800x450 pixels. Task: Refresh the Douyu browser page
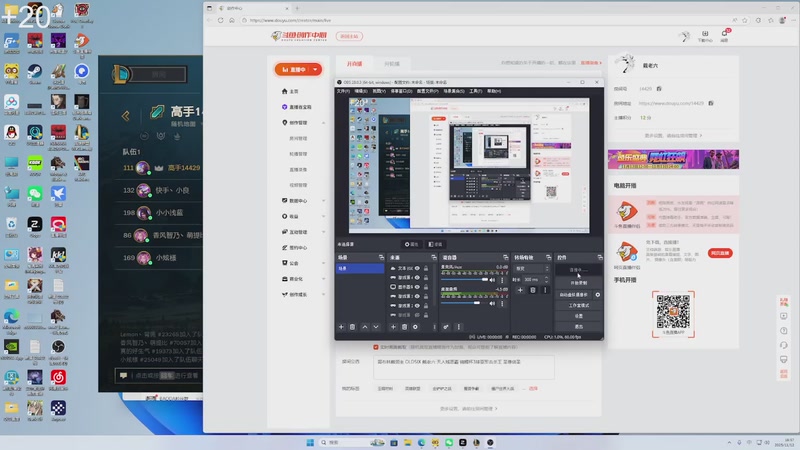[x=220, y=20]
